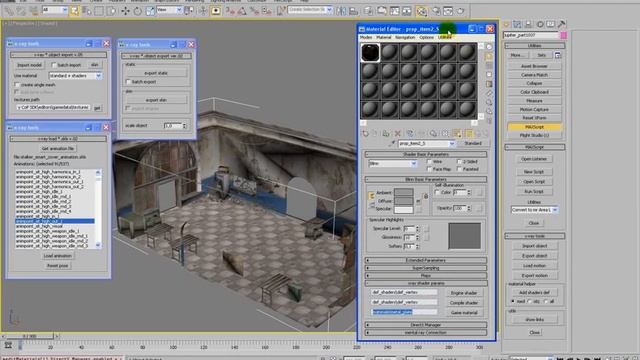Screen dimensions: 640x360
Task: Enable the 2-Sided checkbox
Action: point(459,162)
